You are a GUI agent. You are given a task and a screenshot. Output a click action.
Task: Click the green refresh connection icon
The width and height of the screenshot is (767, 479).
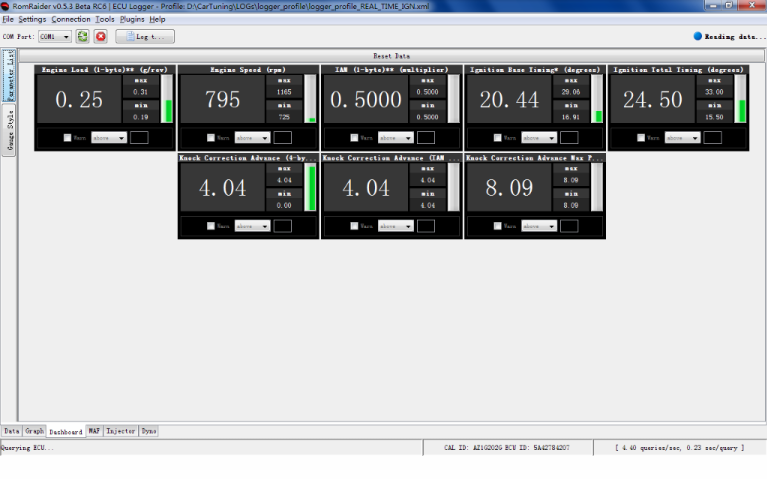tap(82, 36)
